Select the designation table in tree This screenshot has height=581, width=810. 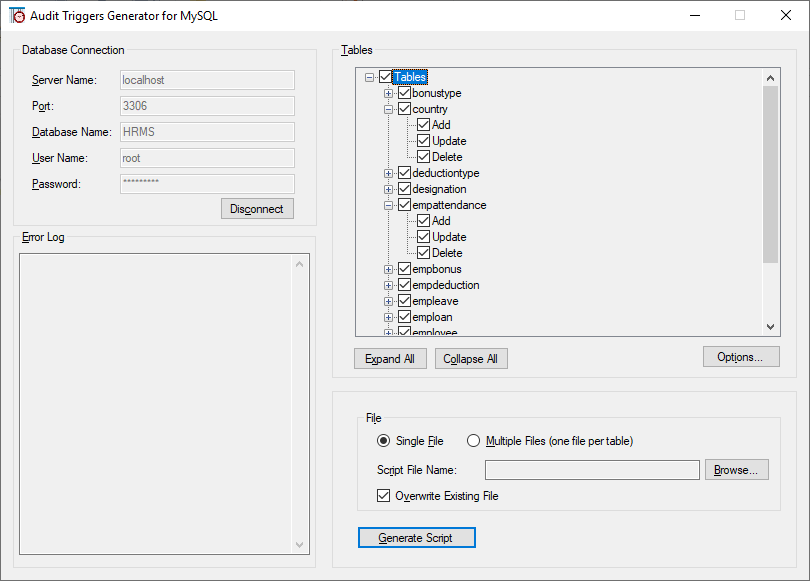coord(439,189)
